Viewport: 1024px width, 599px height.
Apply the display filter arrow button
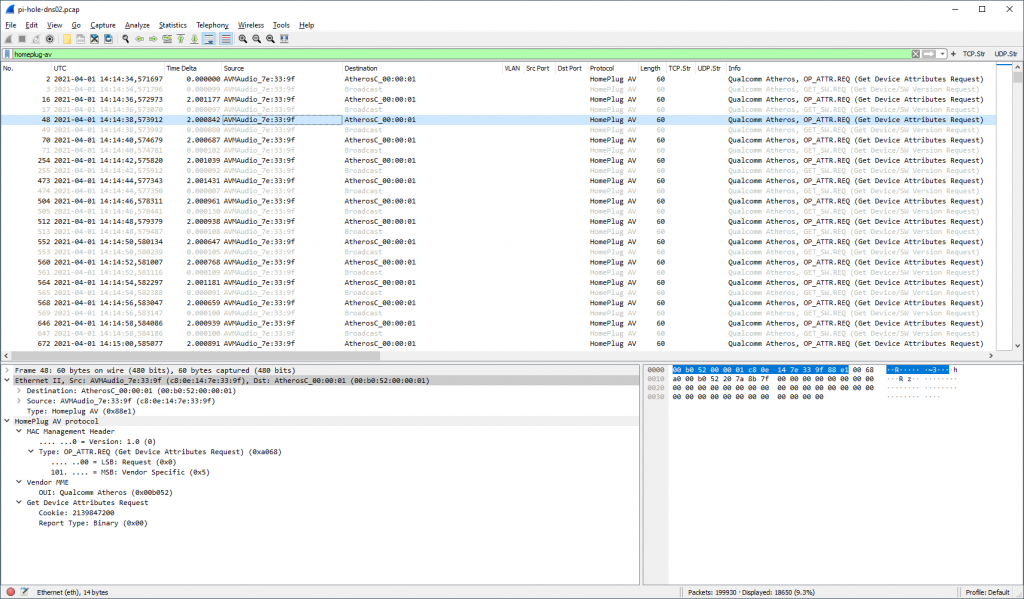tap(929, 54)
